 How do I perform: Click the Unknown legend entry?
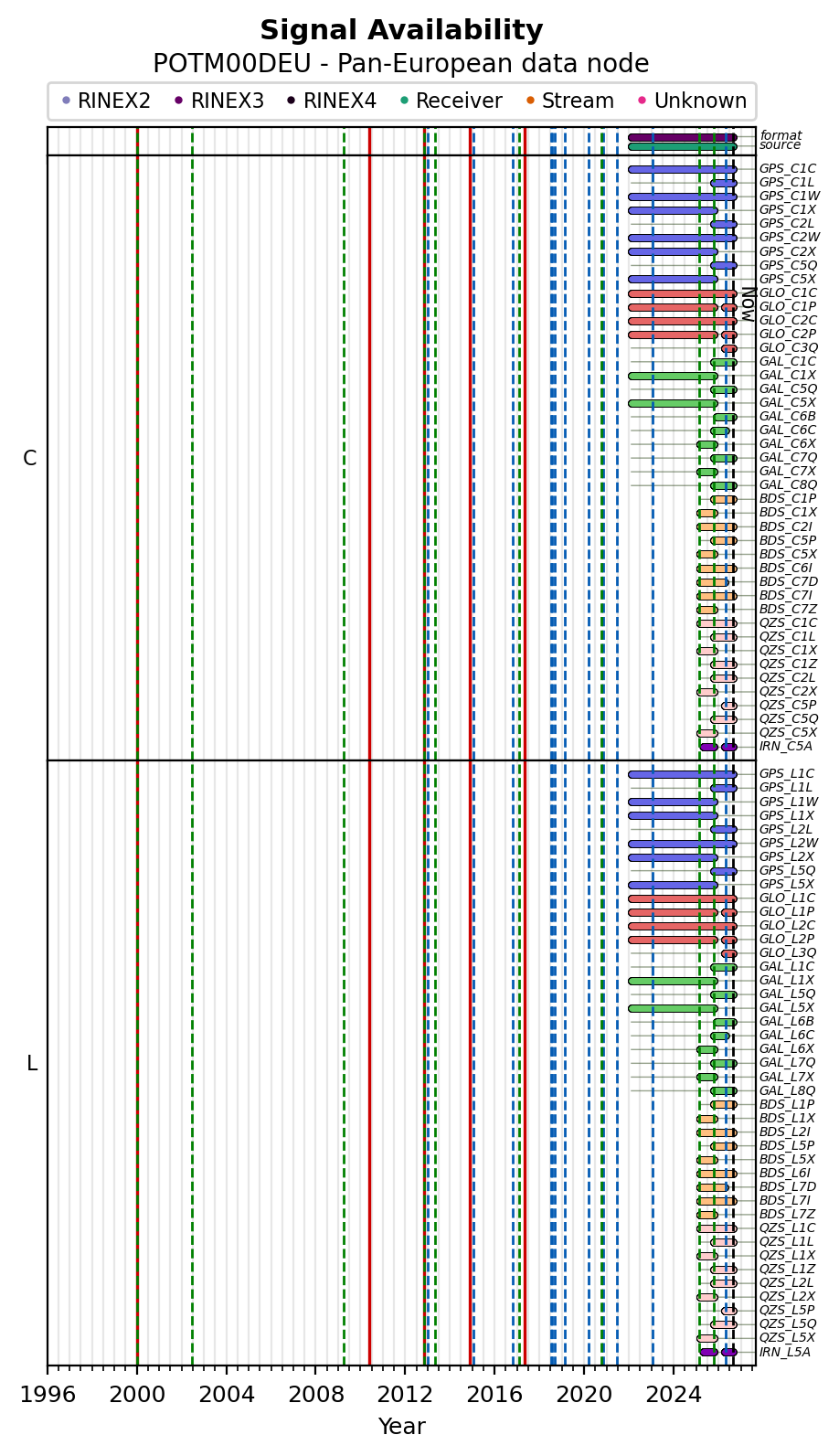click(692, 101)
